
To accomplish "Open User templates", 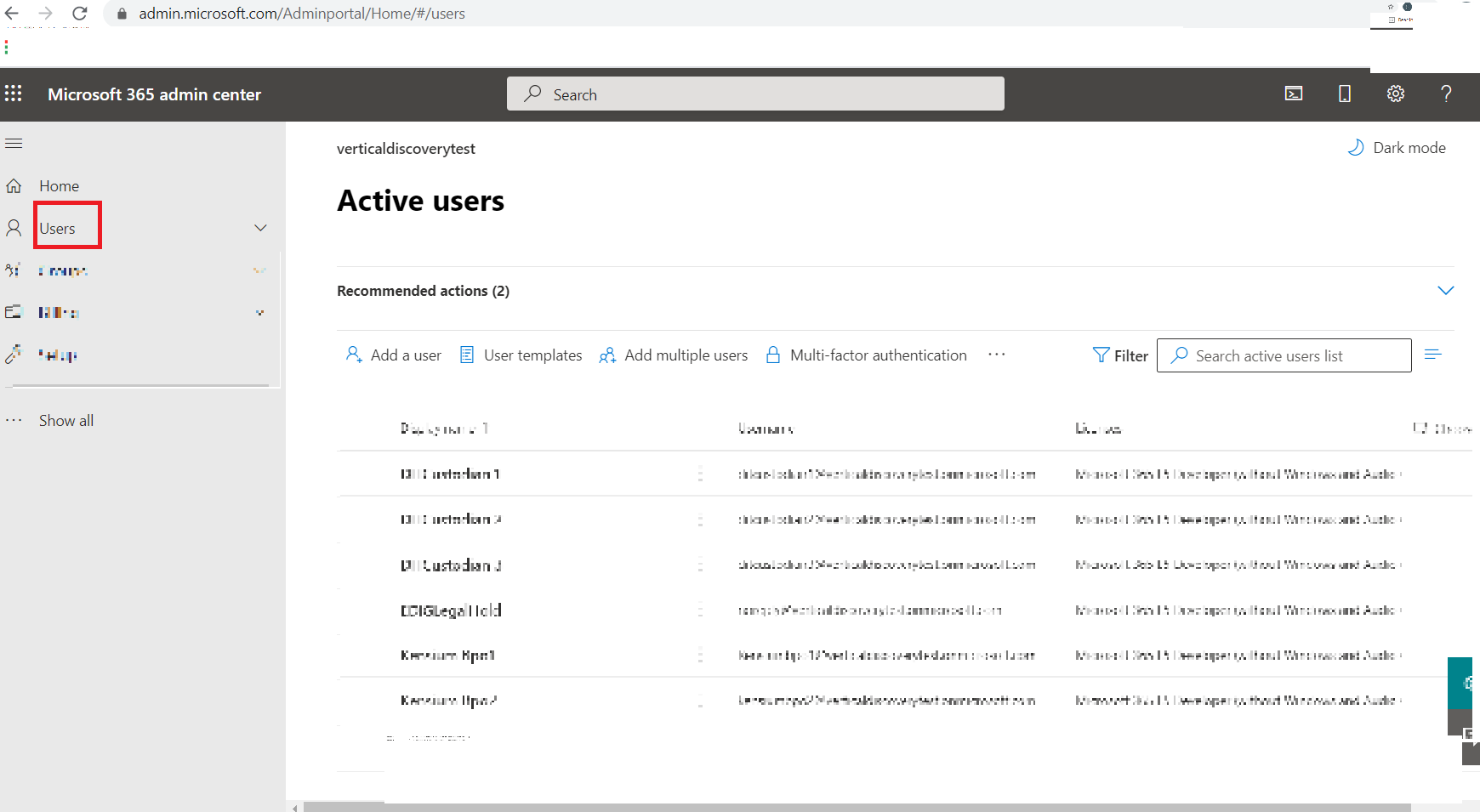I will point(521,355).
